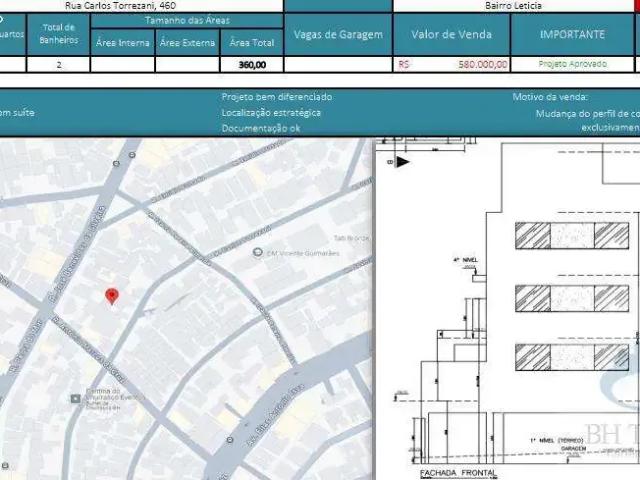Click the black section arrow marker labeled B
The image size is (640, 480).
pos(403,162)
